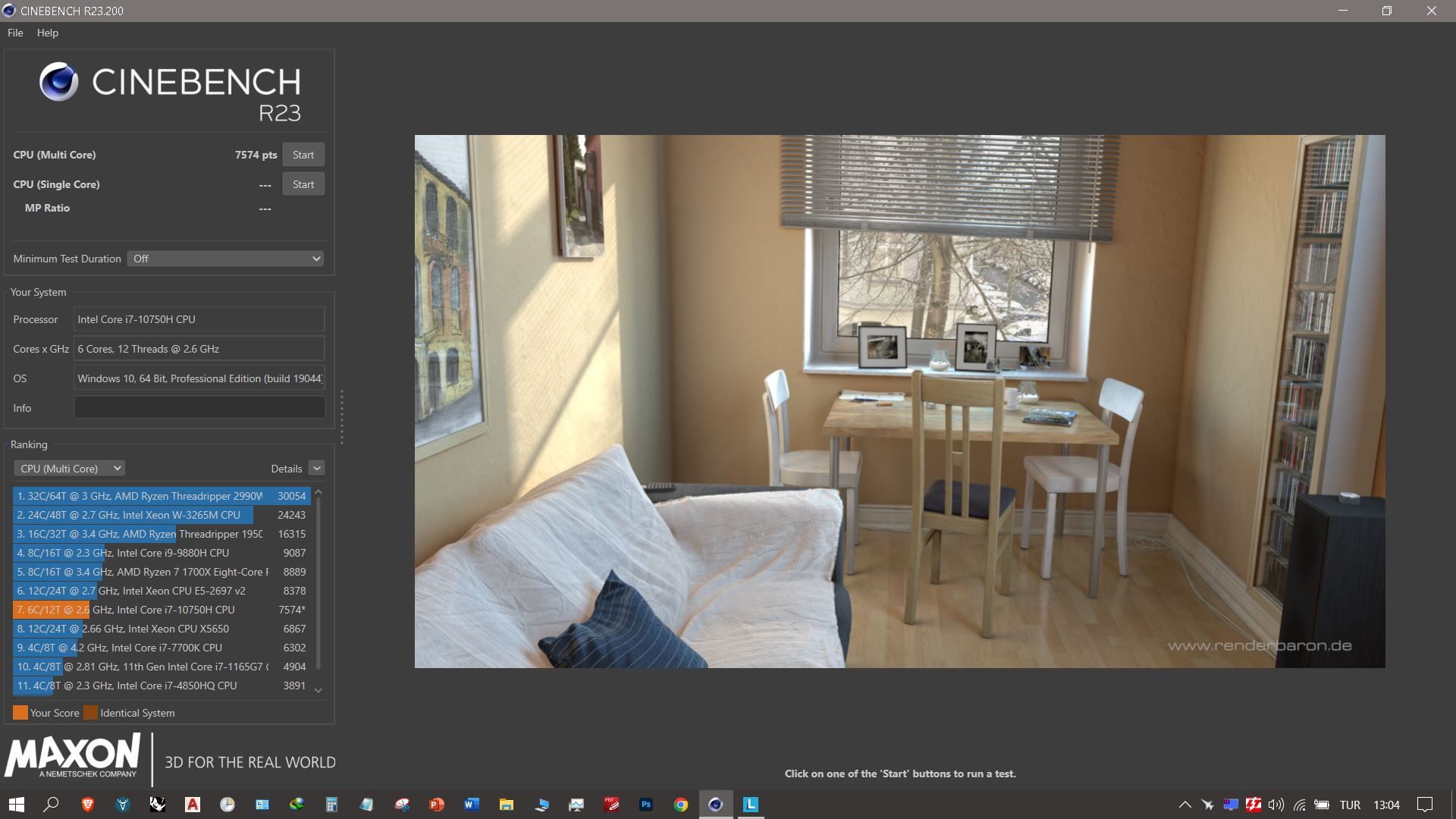1456x819 pixels.
Task: Open PowerPoint from the taskbar
Action: [x=436, y=805]
